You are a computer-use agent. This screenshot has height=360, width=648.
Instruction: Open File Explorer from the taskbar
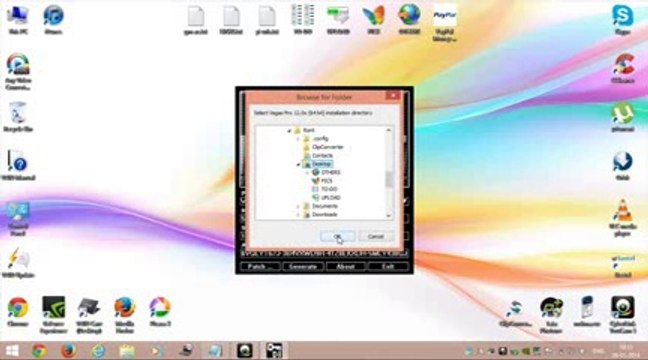pos(127,351)
